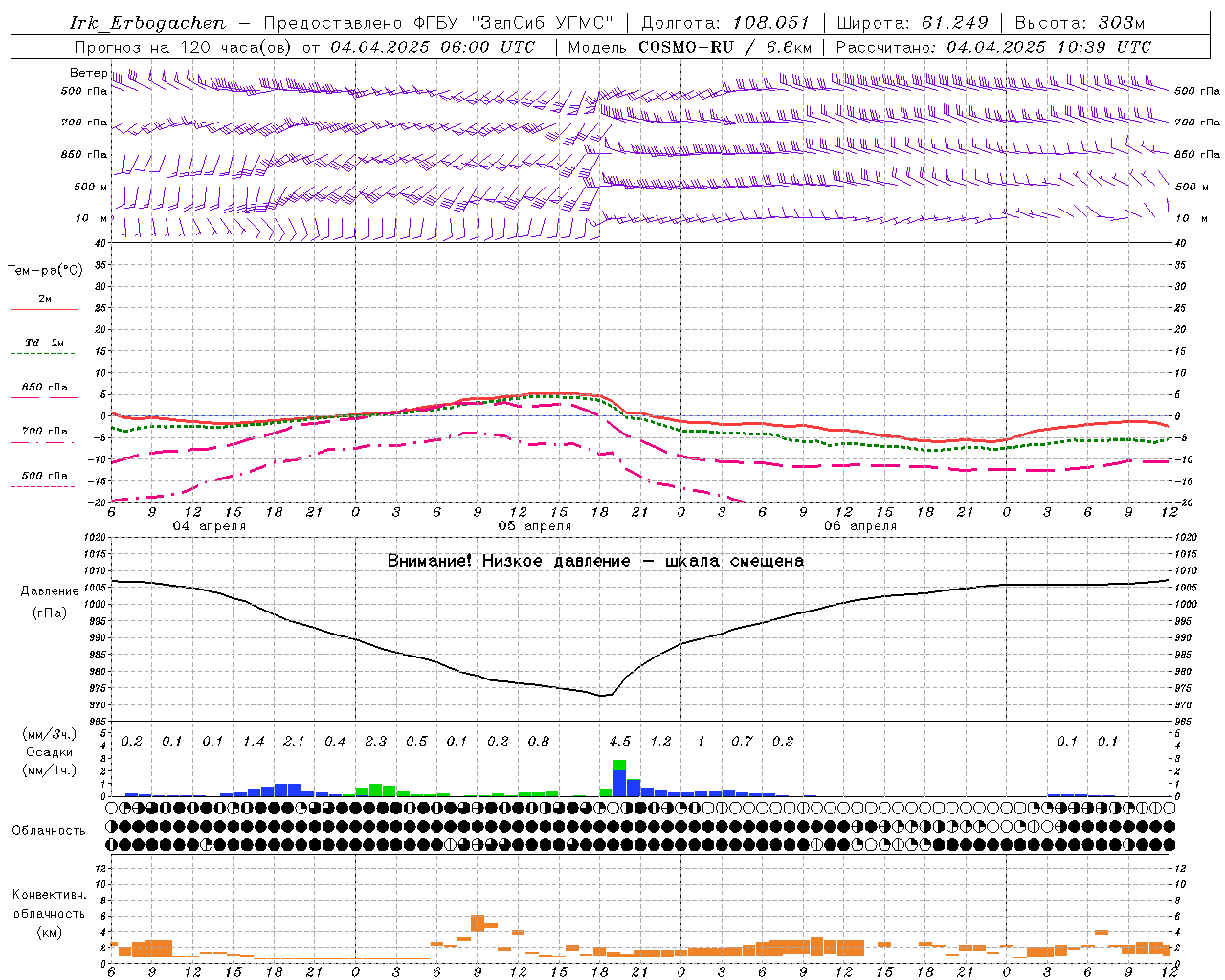Select the longitude value 108.051

pyautogui.click(x=771, y=23)
